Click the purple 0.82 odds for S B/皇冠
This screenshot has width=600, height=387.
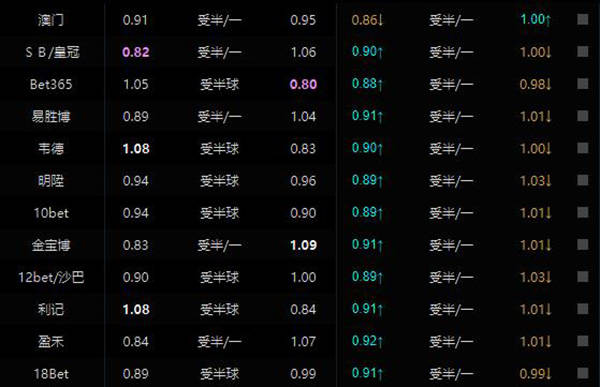(x=135, y=52)
